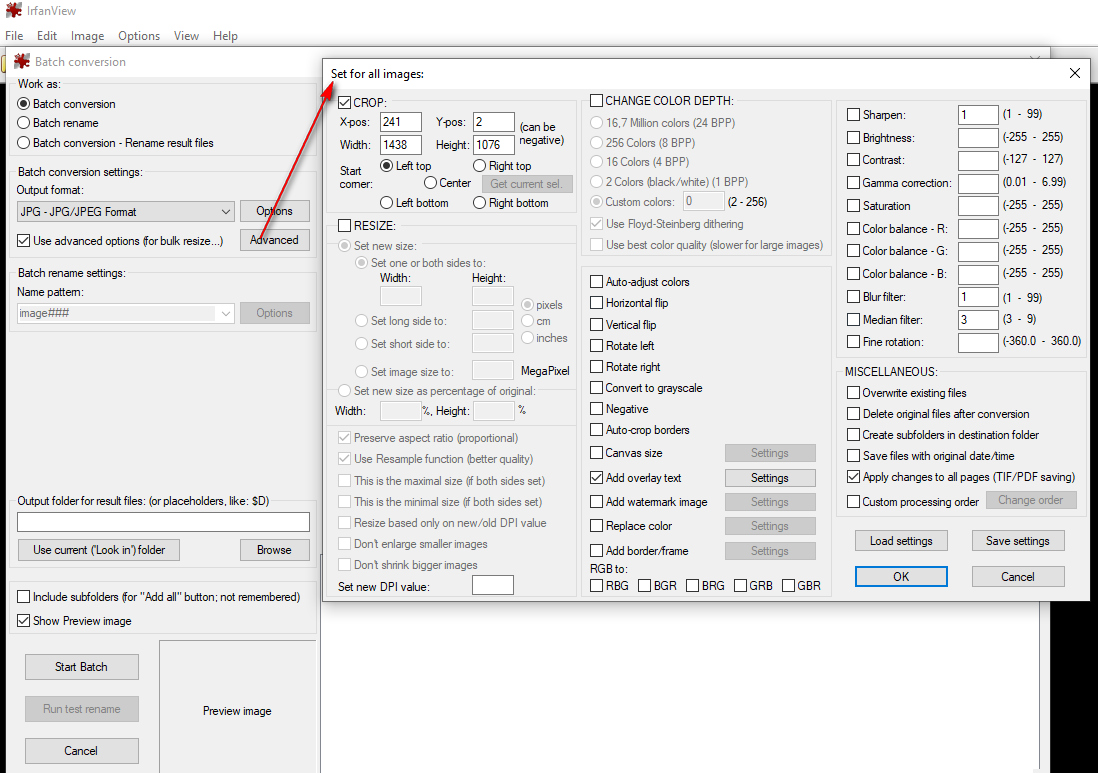Toggle Include subfolders checkbox
Image resolution: width=1098 pixels, height=773 pixels.
click(x=24, y=597)
